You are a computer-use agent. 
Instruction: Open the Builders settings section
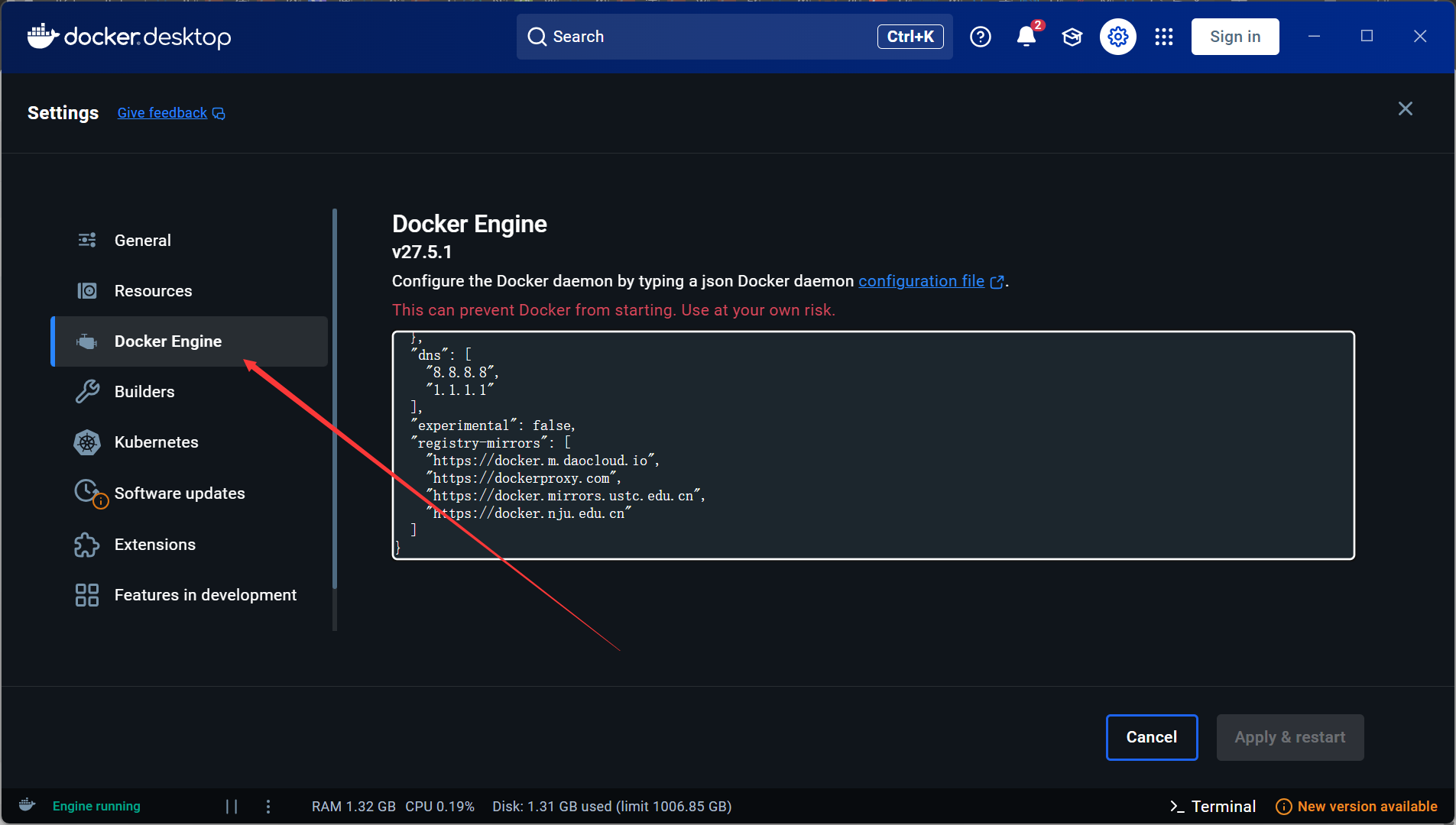point(190,392)
